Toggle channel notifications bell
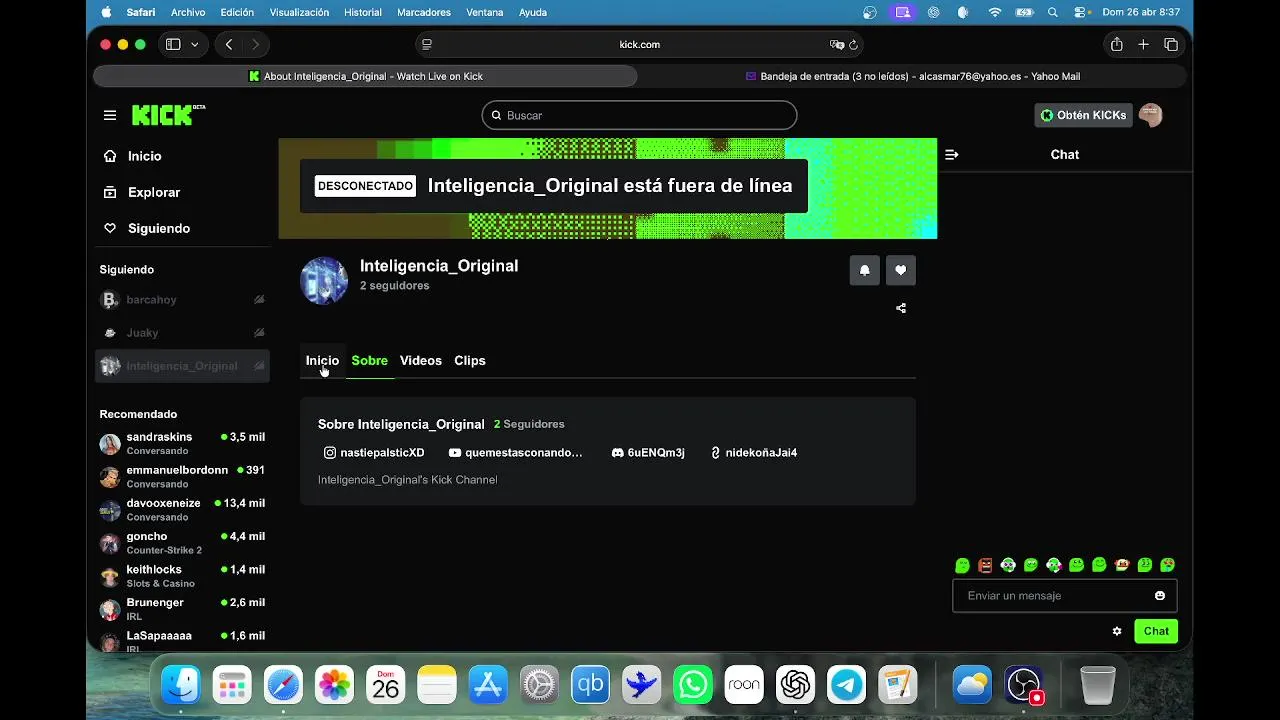The image size is (1280, 720). (865, 270)
